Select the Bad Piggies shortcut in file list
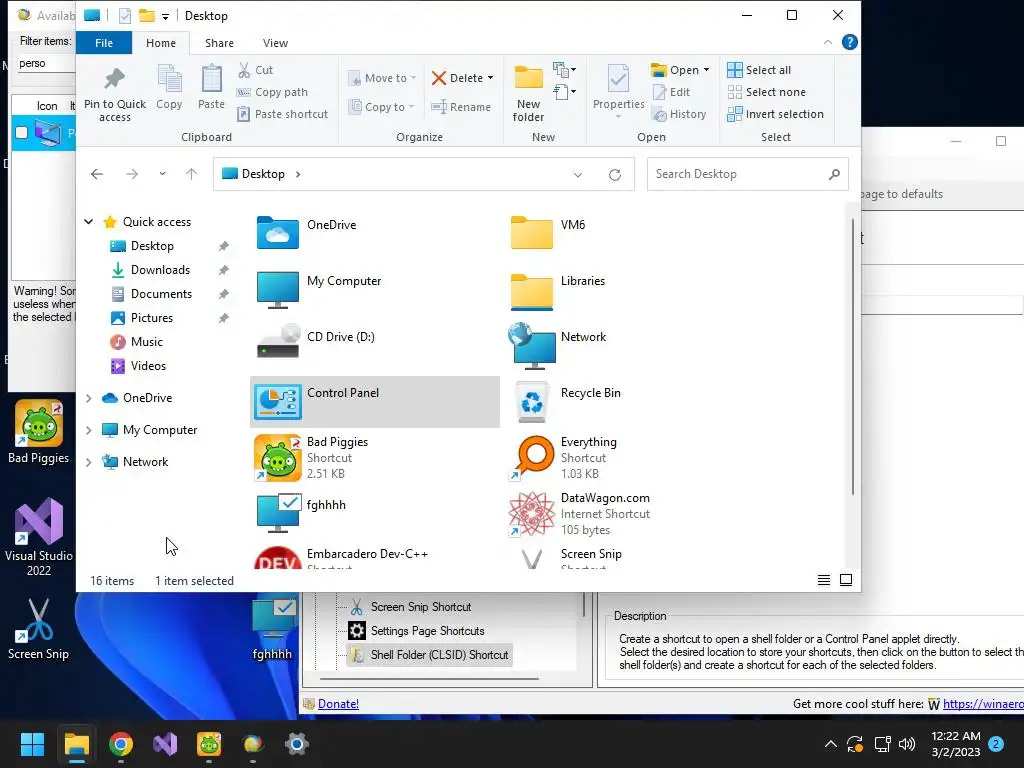The width and height of the screenshot is (1024, 768). pyautogui.click(x=374, y=458)
